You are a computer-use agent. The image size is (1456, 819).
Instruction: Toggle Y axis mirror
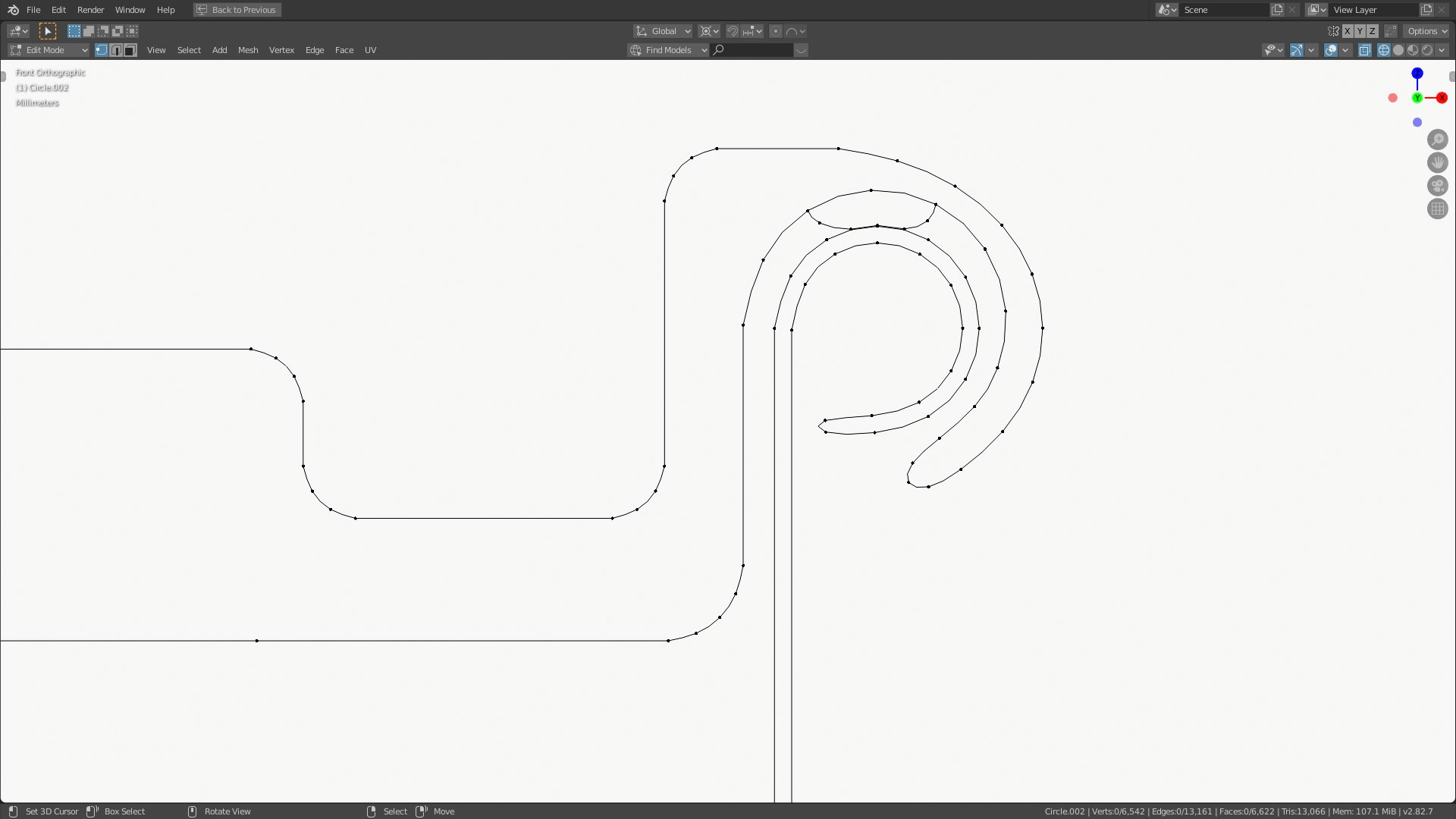tap(1360, 31)
